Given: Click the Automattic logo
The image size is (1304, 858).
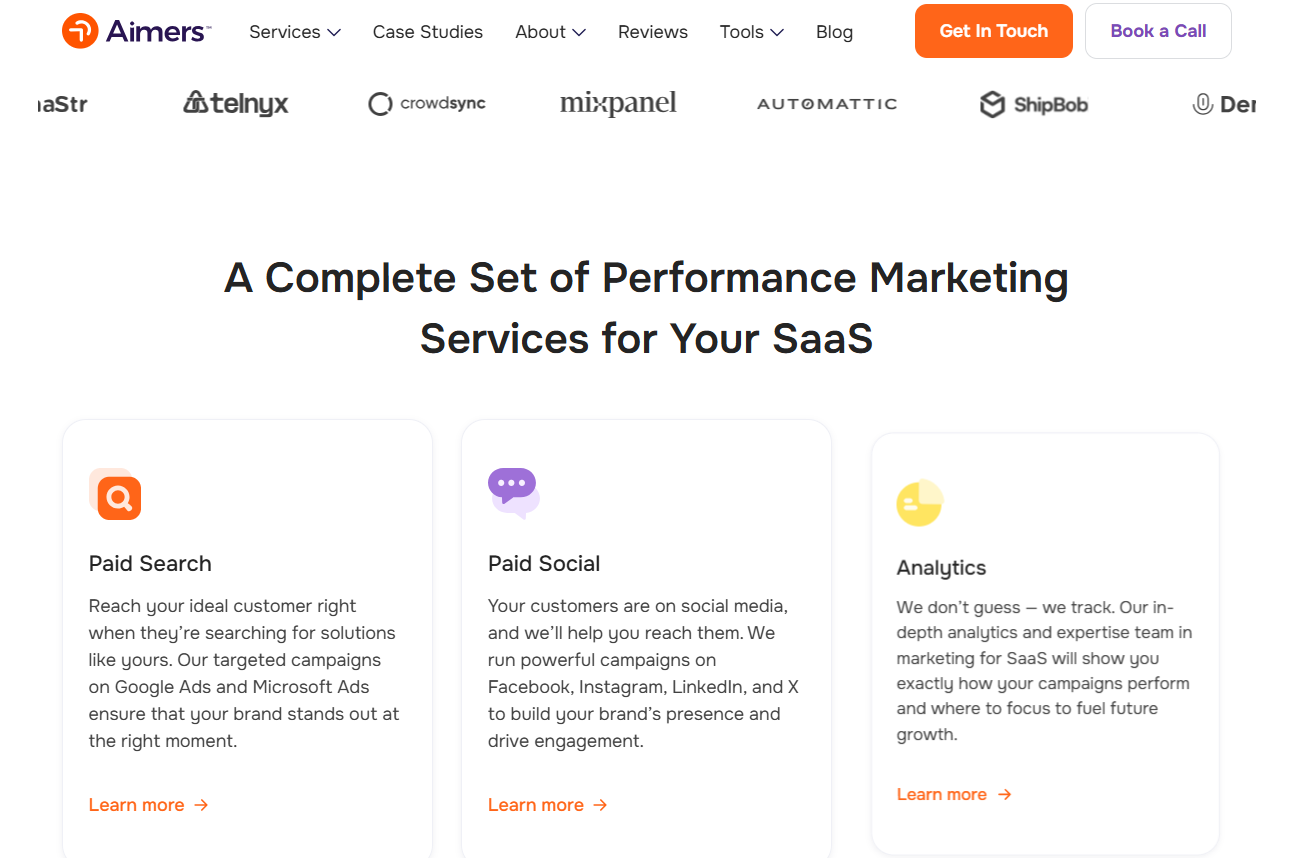Looking at the screenshot, I should (x=827, y=103).
